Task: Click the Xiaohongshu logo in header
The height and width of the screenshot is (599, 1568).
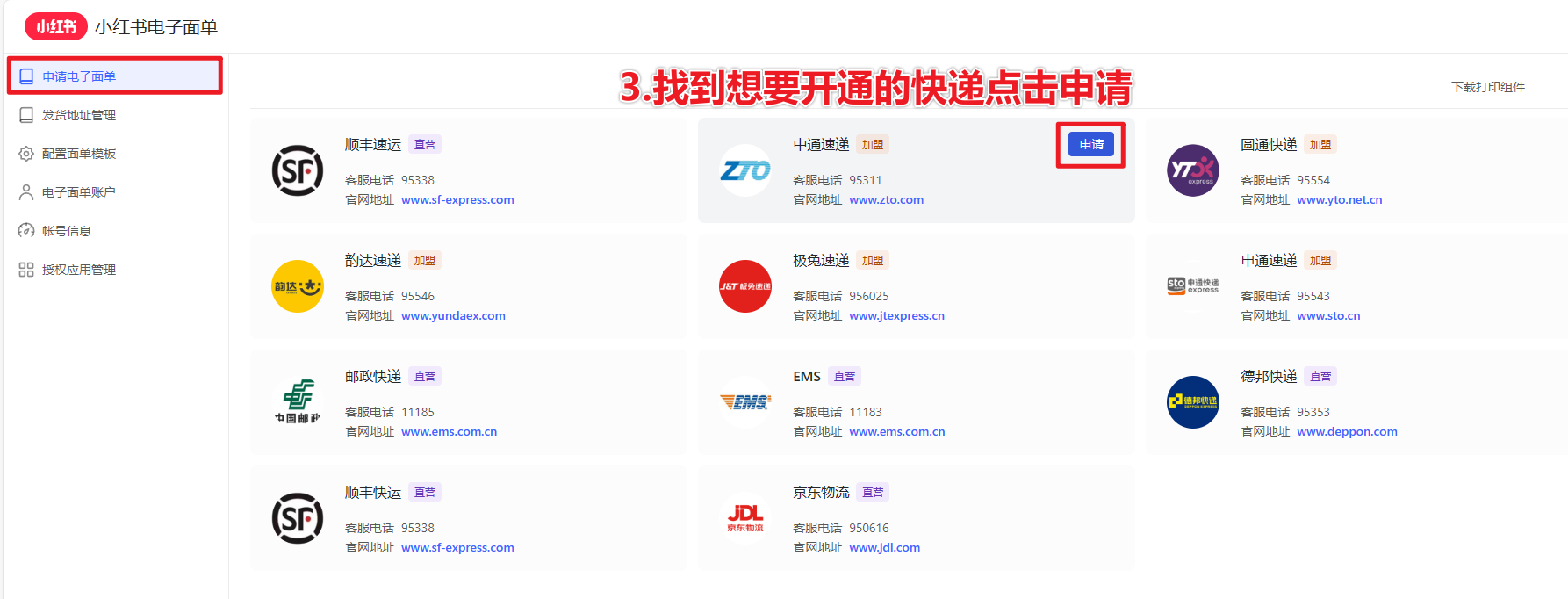Action: click(56, 26)
